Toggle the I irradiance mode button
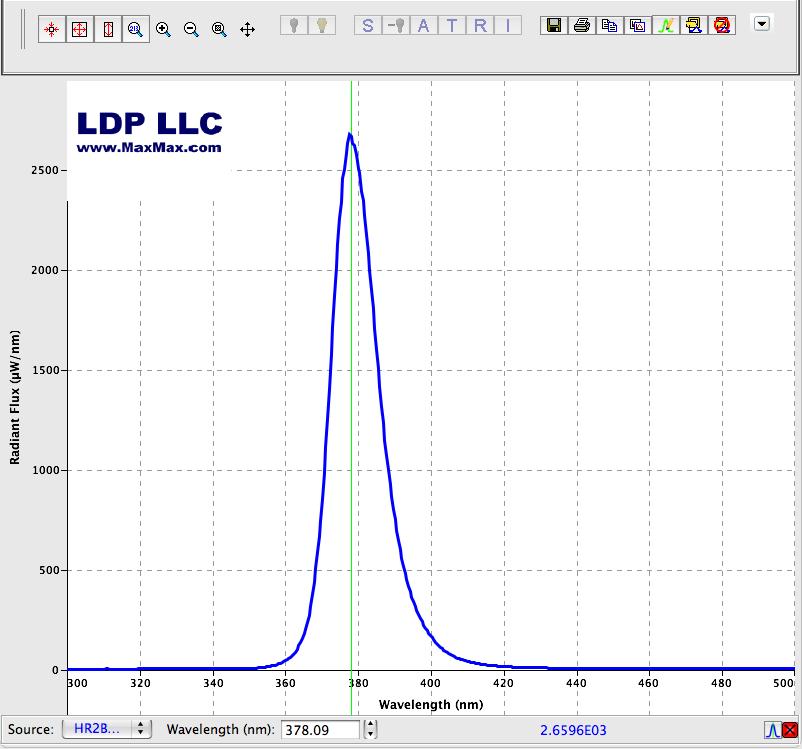Viewport: 802px width, 749px height. point(508,25)
